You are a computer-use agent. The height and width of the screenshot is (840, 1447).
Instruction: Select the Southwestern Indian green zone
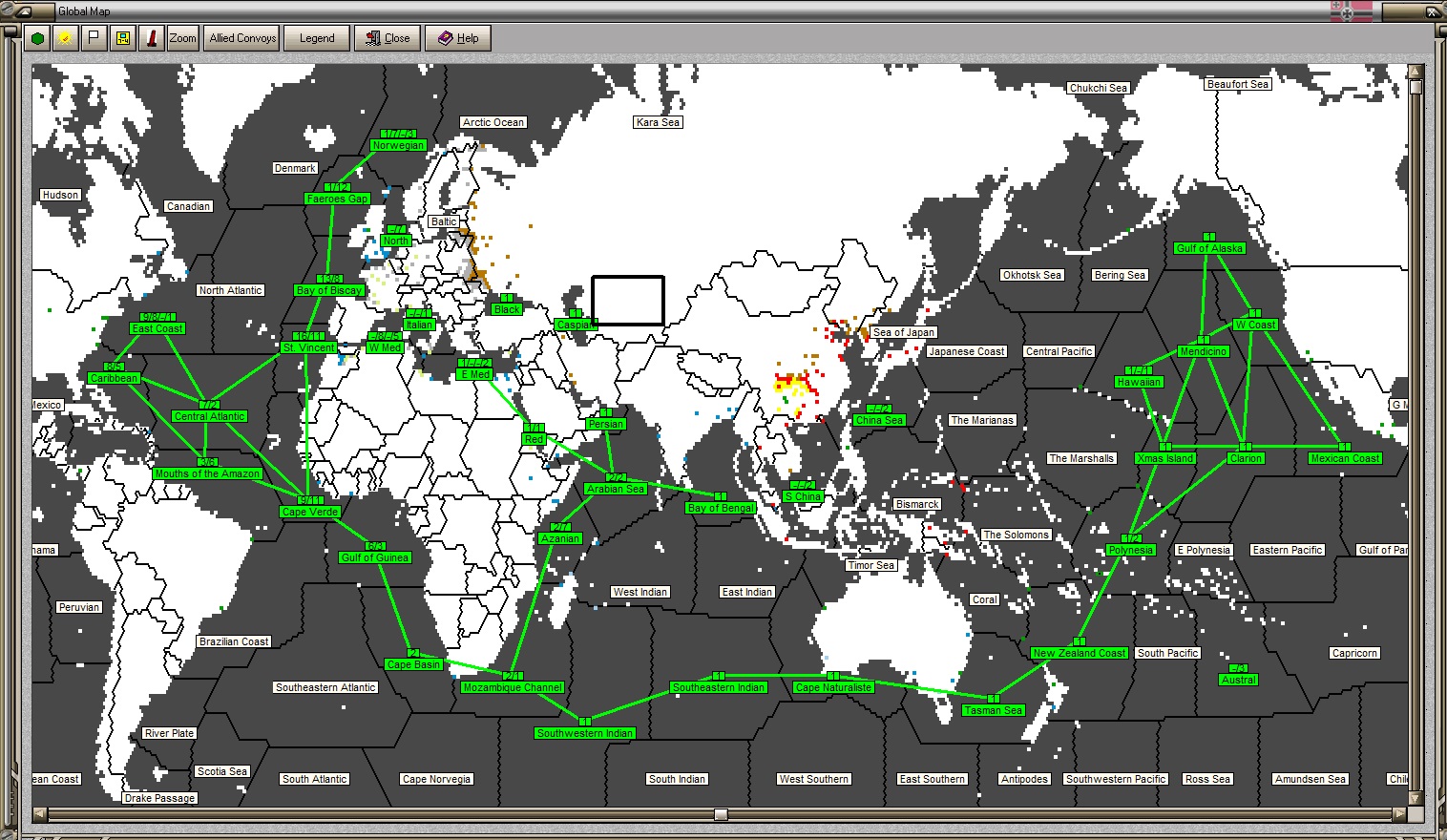(x=584, y=733)
